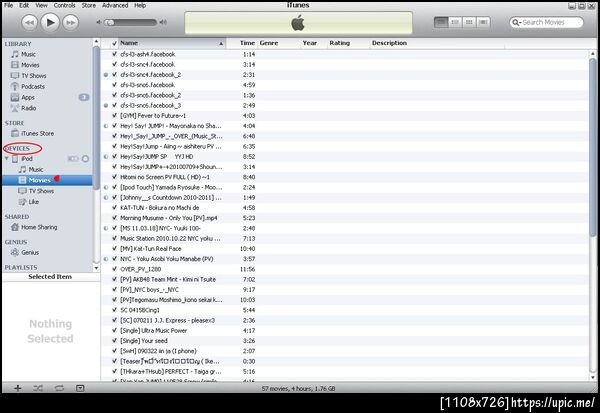This screenshot has height=413, width=600.
Task: Open Apps in the Library
Action: (28, 97)
